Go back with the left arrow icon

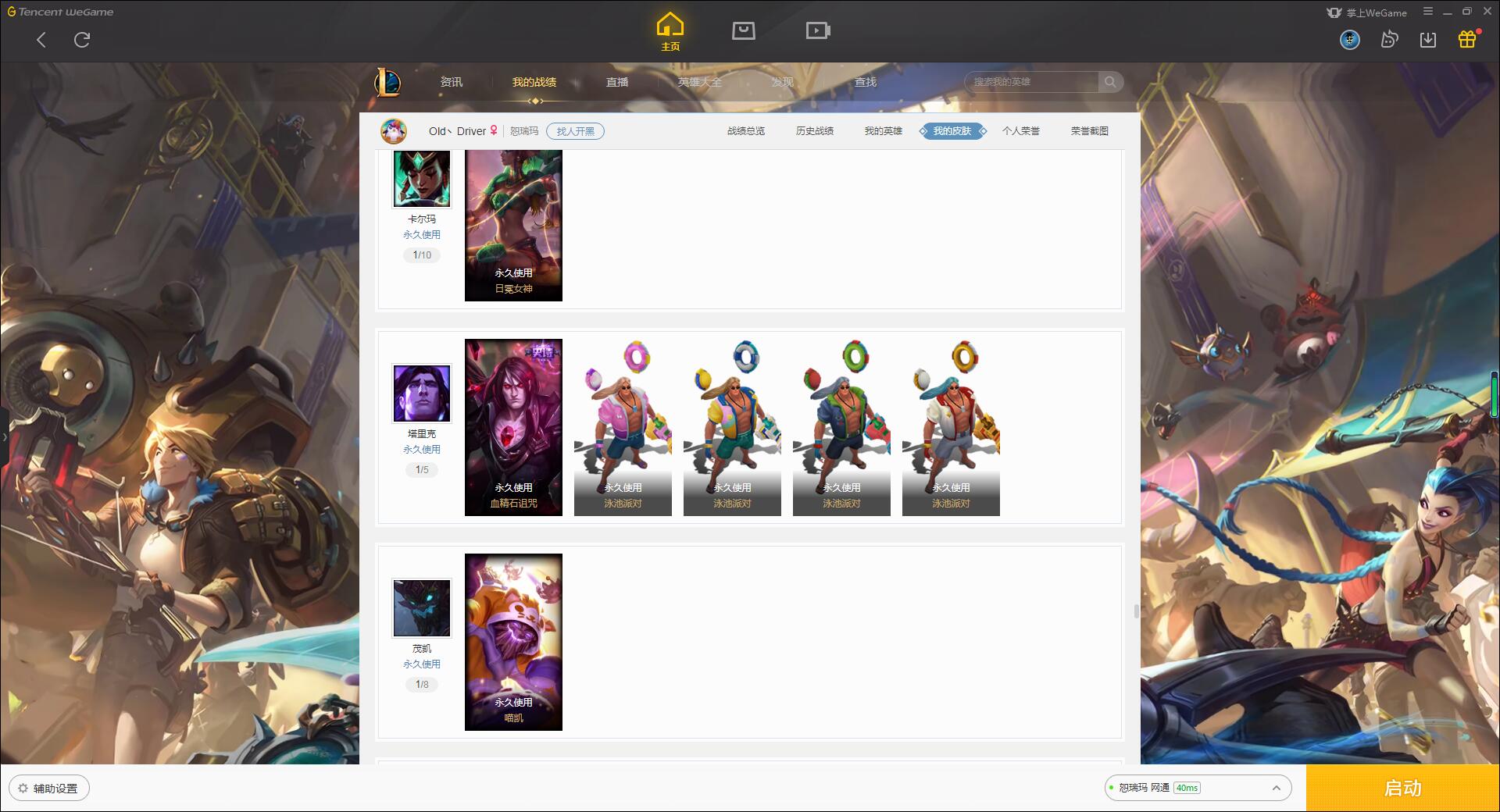tap(41, 40)
